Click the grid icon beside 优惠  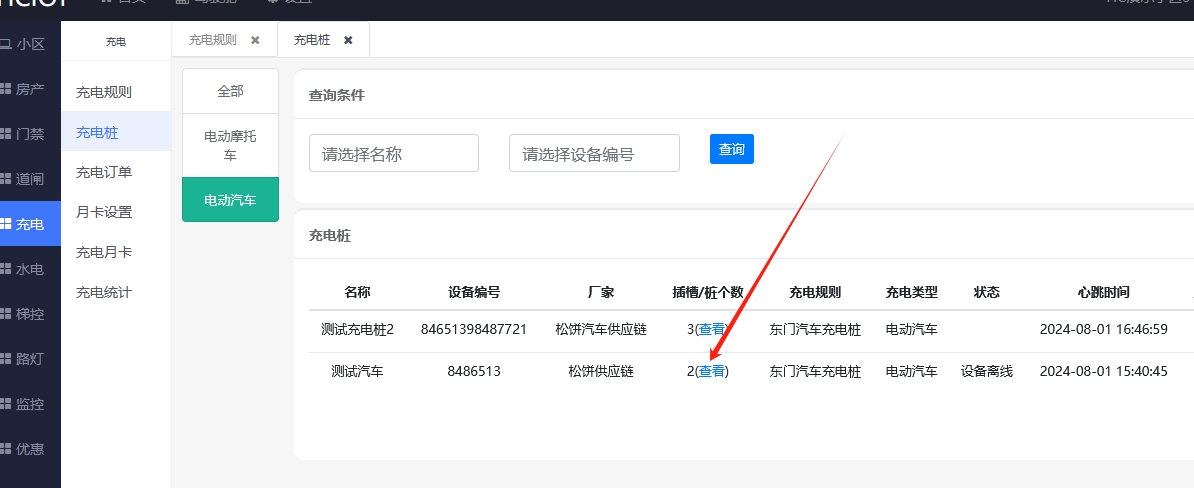tap(5, 448)
